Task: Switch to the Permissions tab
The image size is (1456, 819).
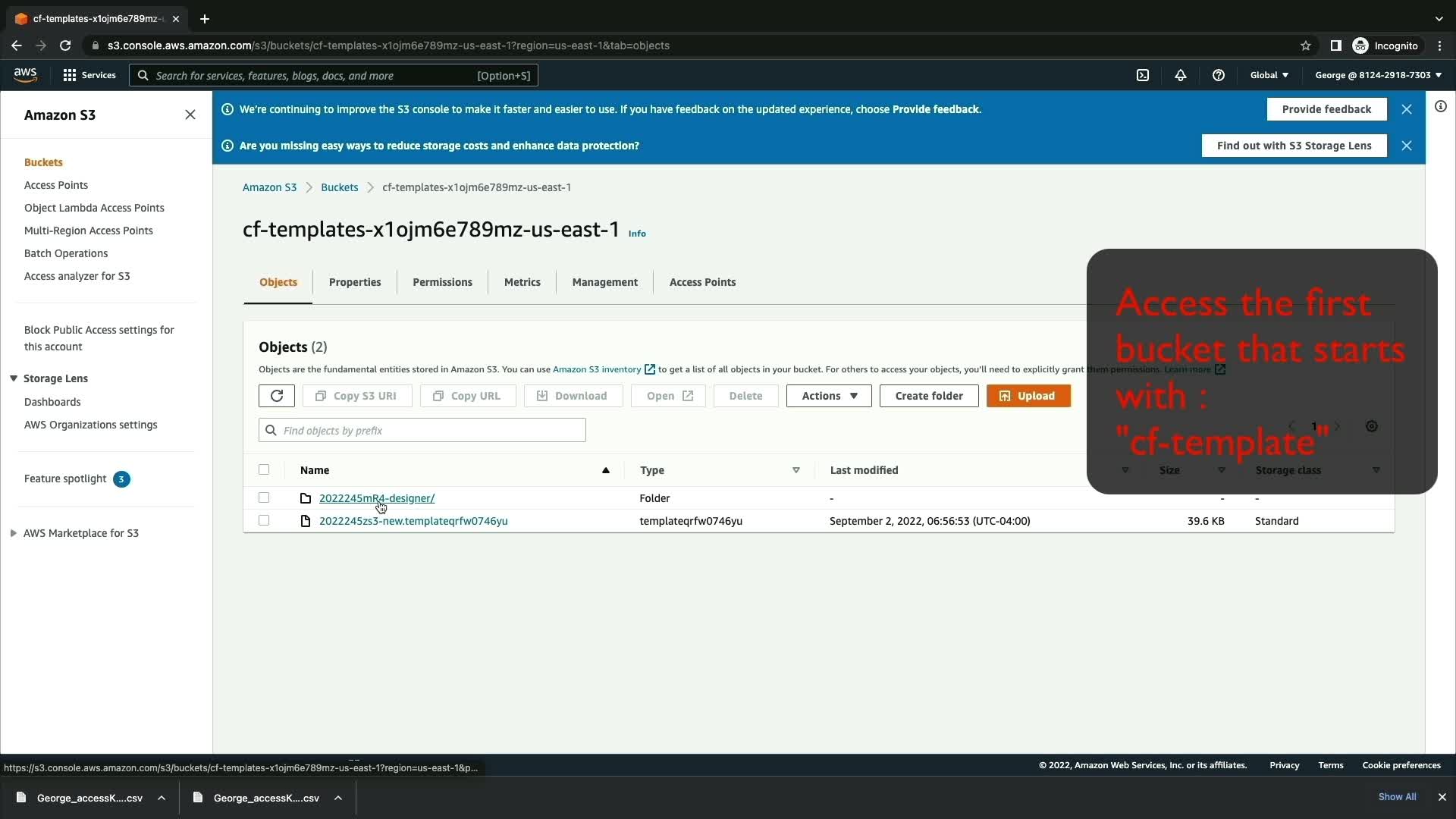Action: pos(442,282)
